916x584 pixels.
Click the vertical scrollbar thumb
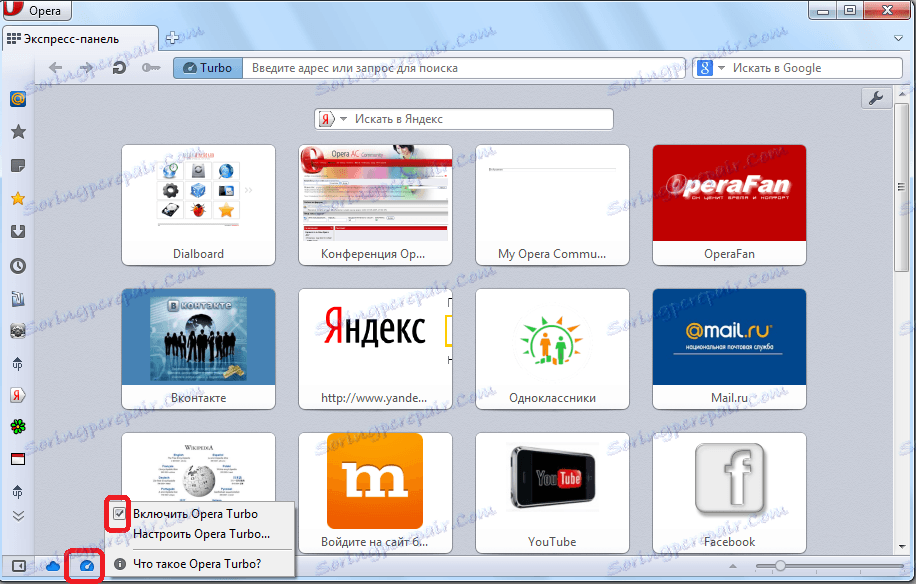(x=901, y=187)
